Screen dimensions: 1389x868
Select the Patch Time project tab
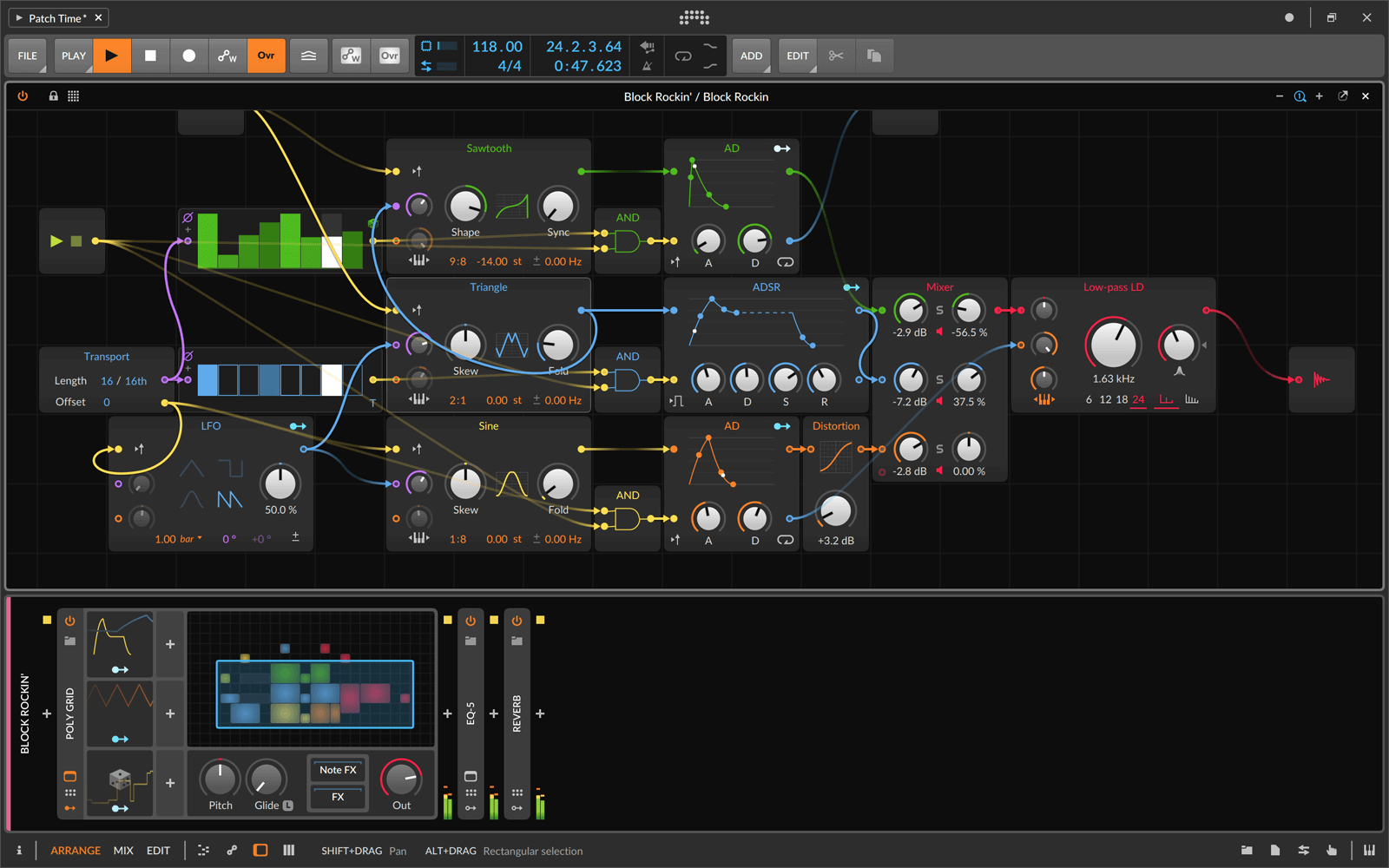pos(54,17)
